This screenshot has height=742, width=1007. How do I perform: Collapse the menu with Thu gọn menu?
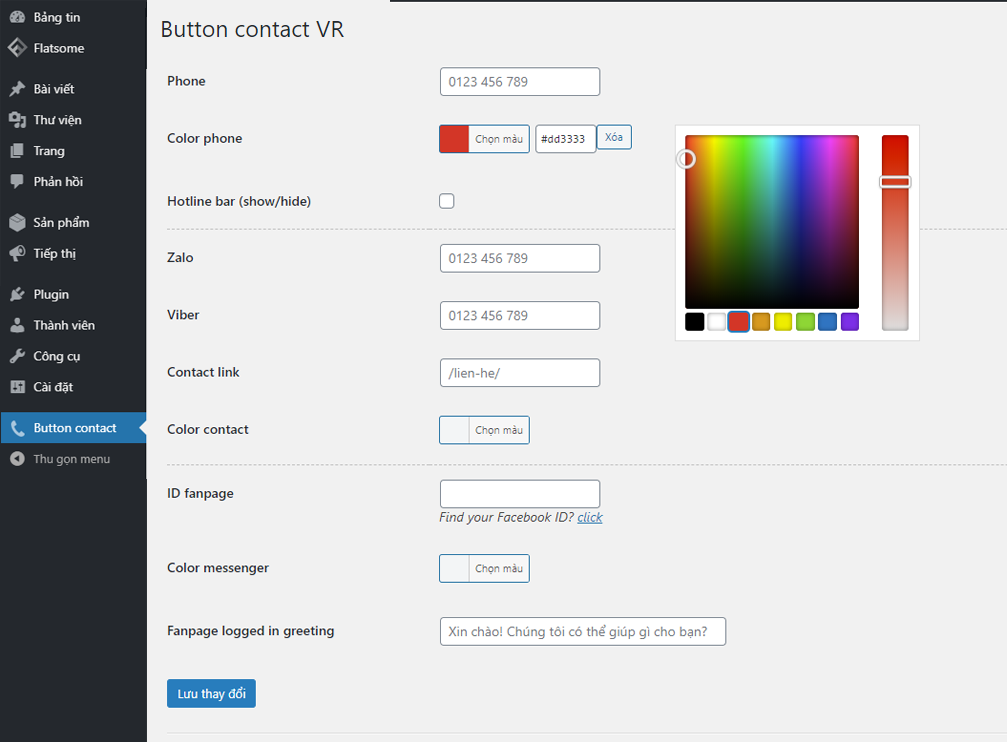click(x=60, y=459)
